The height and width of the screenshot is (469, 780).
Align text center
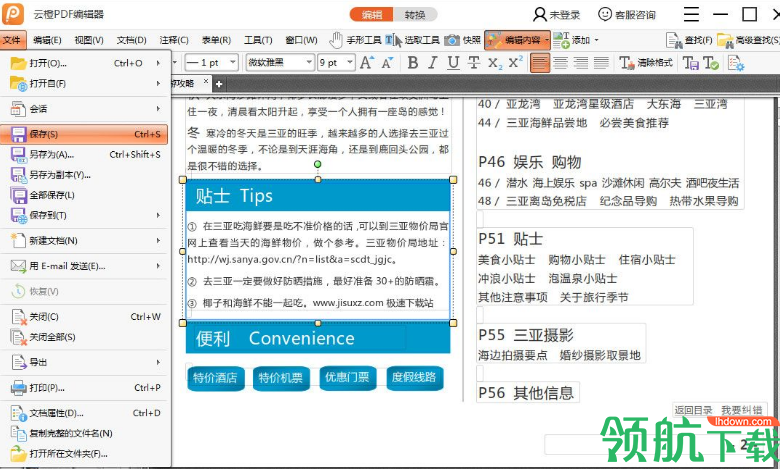(x=561, y=63)
